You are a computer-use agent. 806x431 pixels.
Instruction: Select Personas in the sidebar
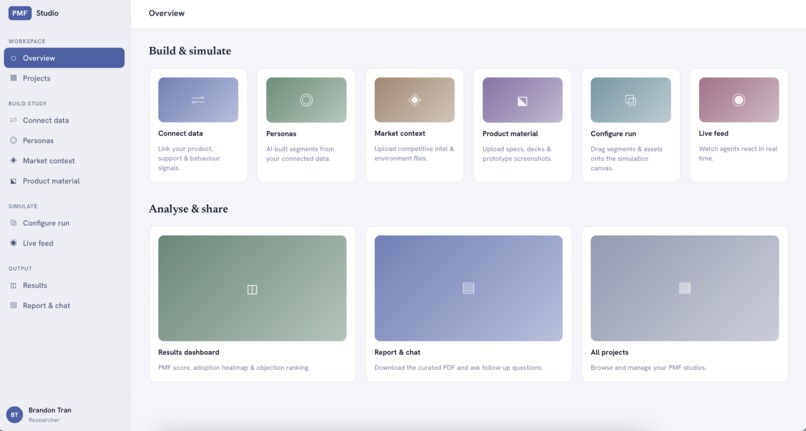(x=64, y=140)
